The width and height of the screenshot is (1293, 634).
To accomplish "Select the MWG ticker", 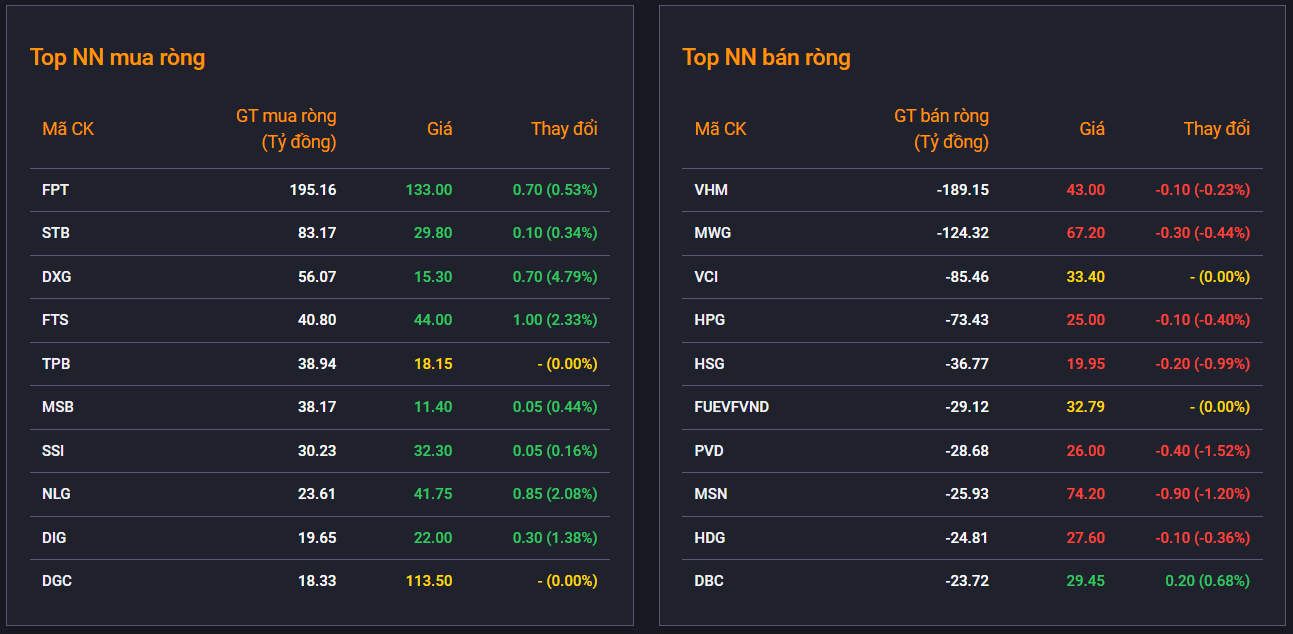I will coord(713,233).
